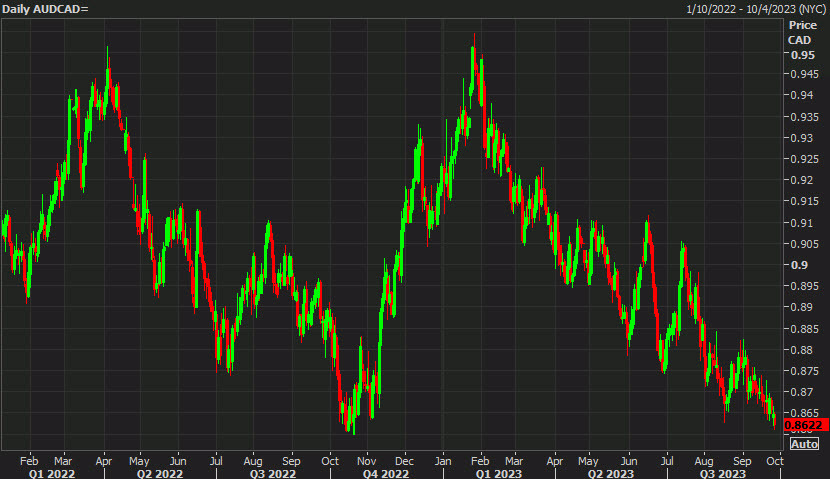The height and width of the screenshot is (479, 830).
Task: Click the Aug label above Q3 2023
Action: point(704,461)
